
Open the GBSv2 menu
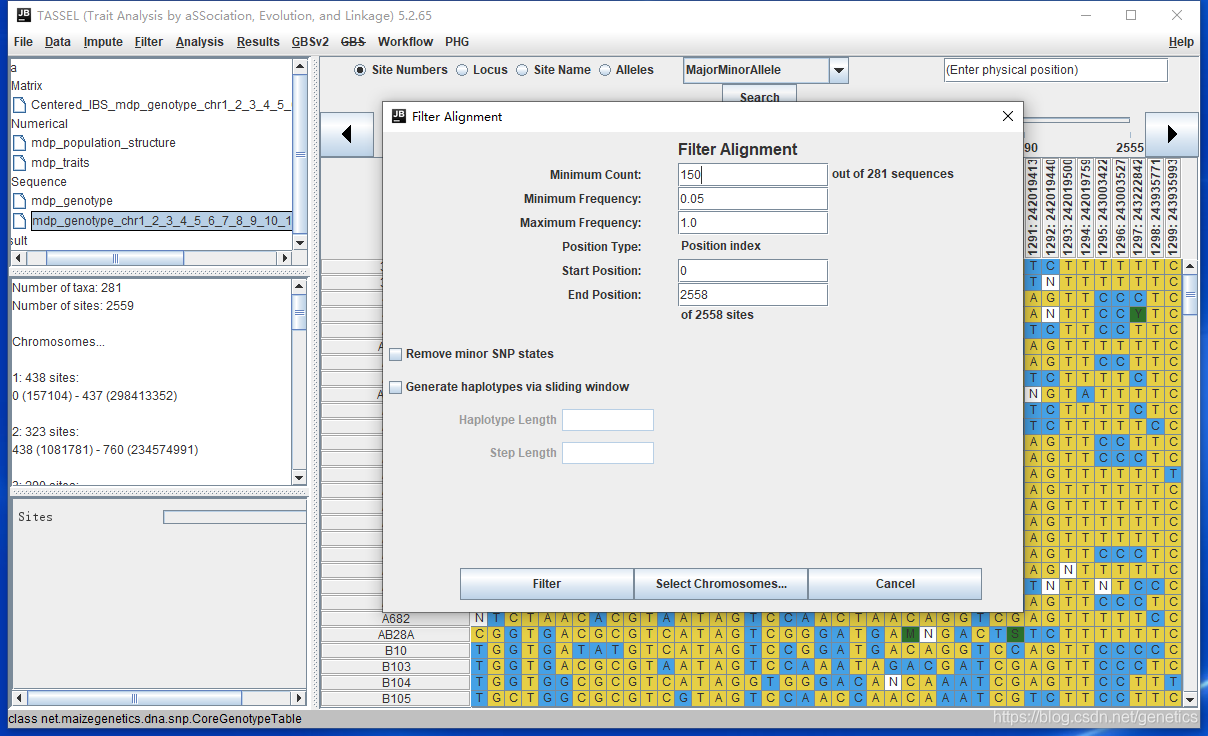[x=310, y=42]
